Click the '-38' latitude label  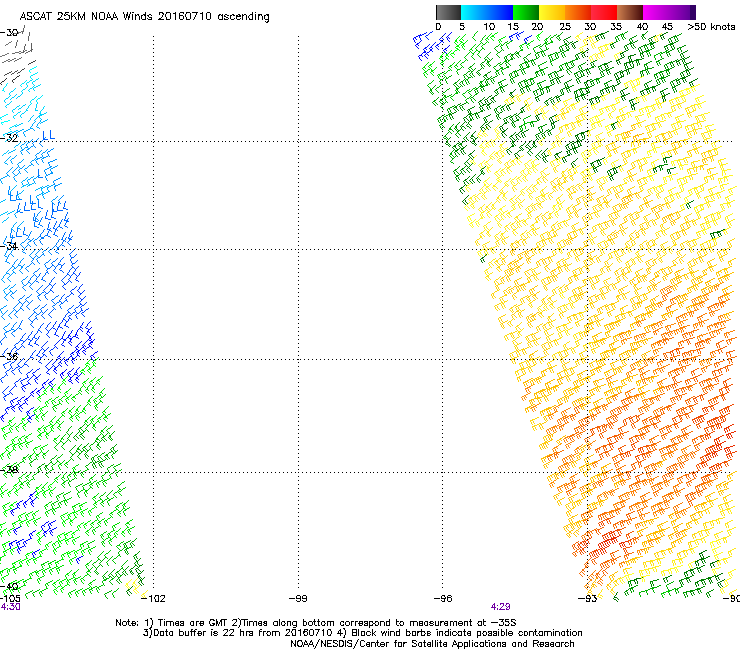pyautogui.click(x=9, y=470)
